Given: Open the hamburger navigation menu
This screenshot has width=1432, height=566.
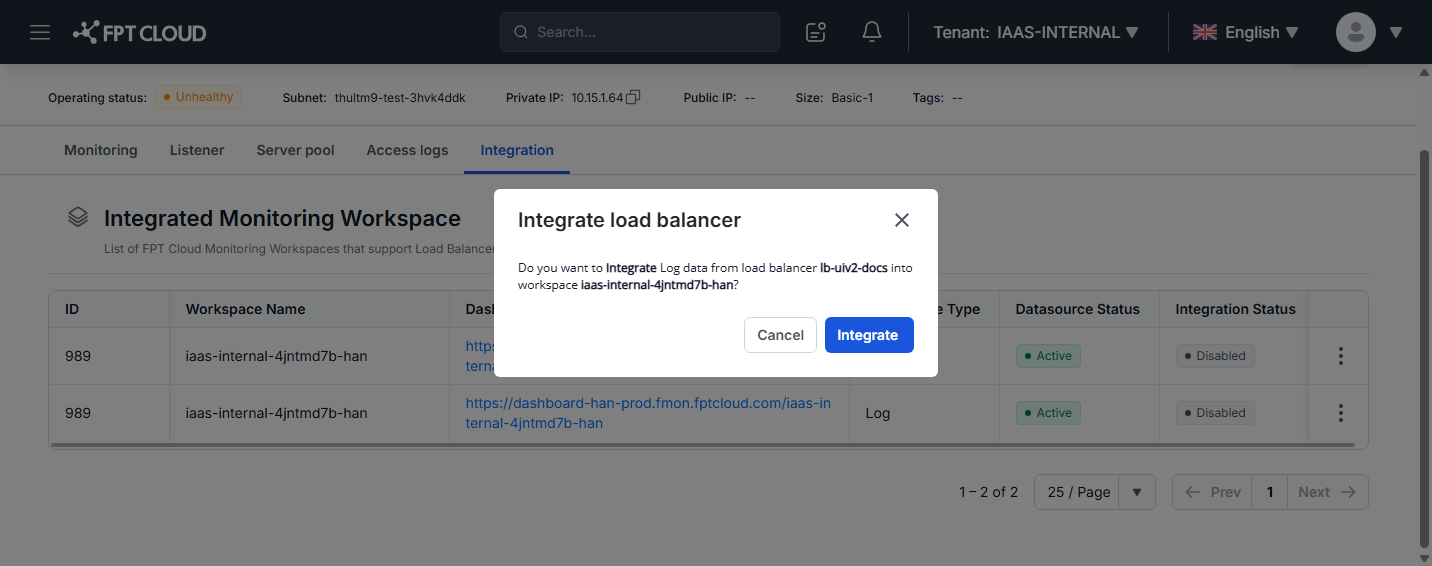Looking at the screenshot, I should (40, 32).
